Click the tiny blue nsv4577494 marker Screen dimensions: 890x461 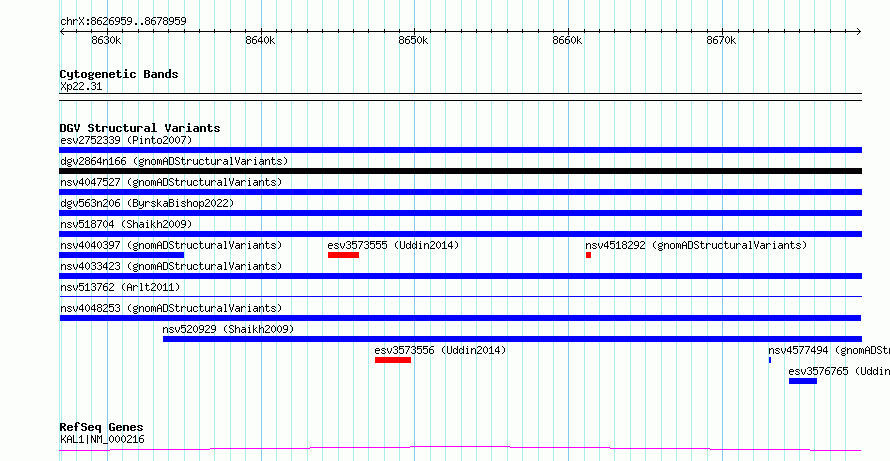[770, 360]
